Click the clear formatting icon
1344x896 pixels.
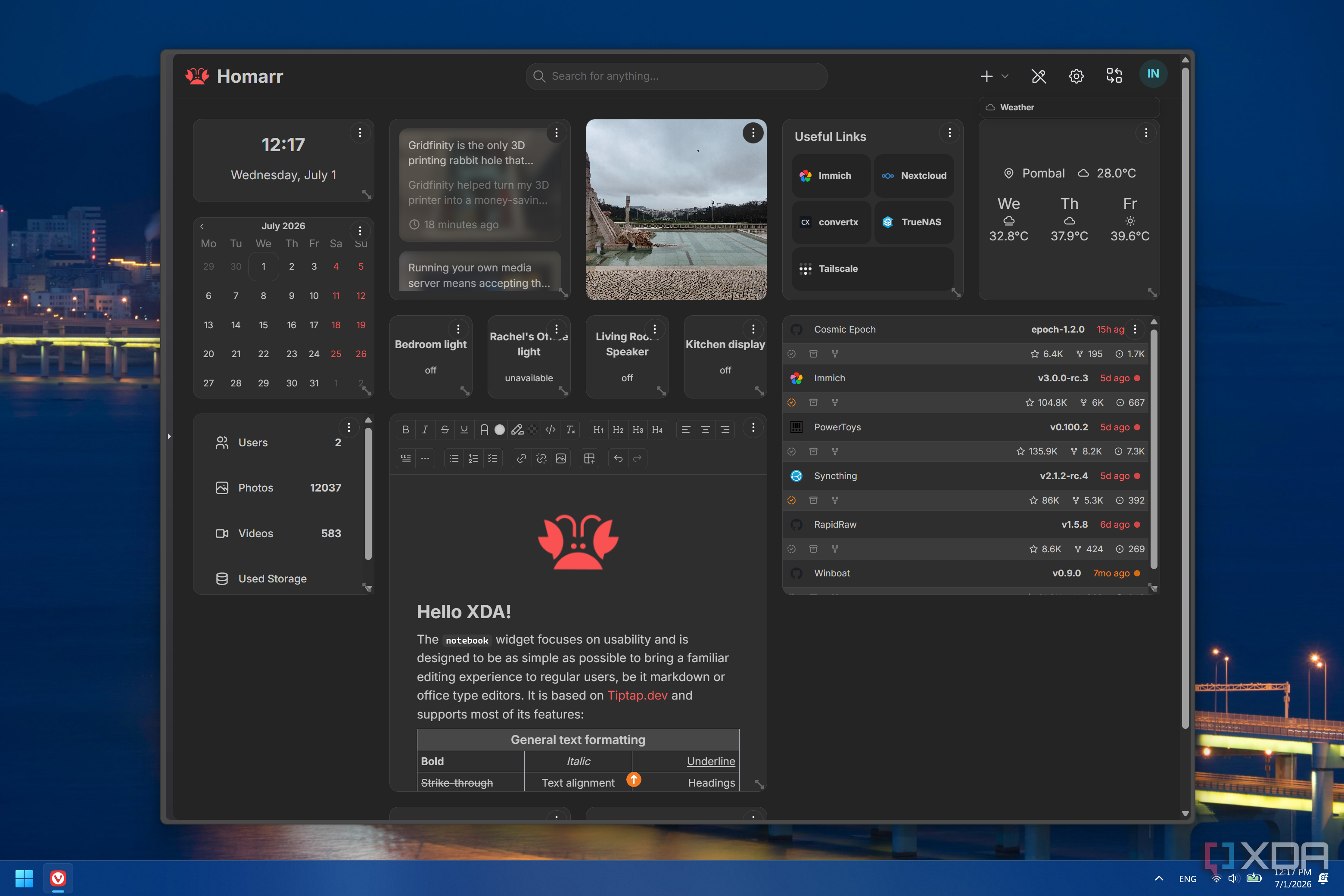coord(570,430)
